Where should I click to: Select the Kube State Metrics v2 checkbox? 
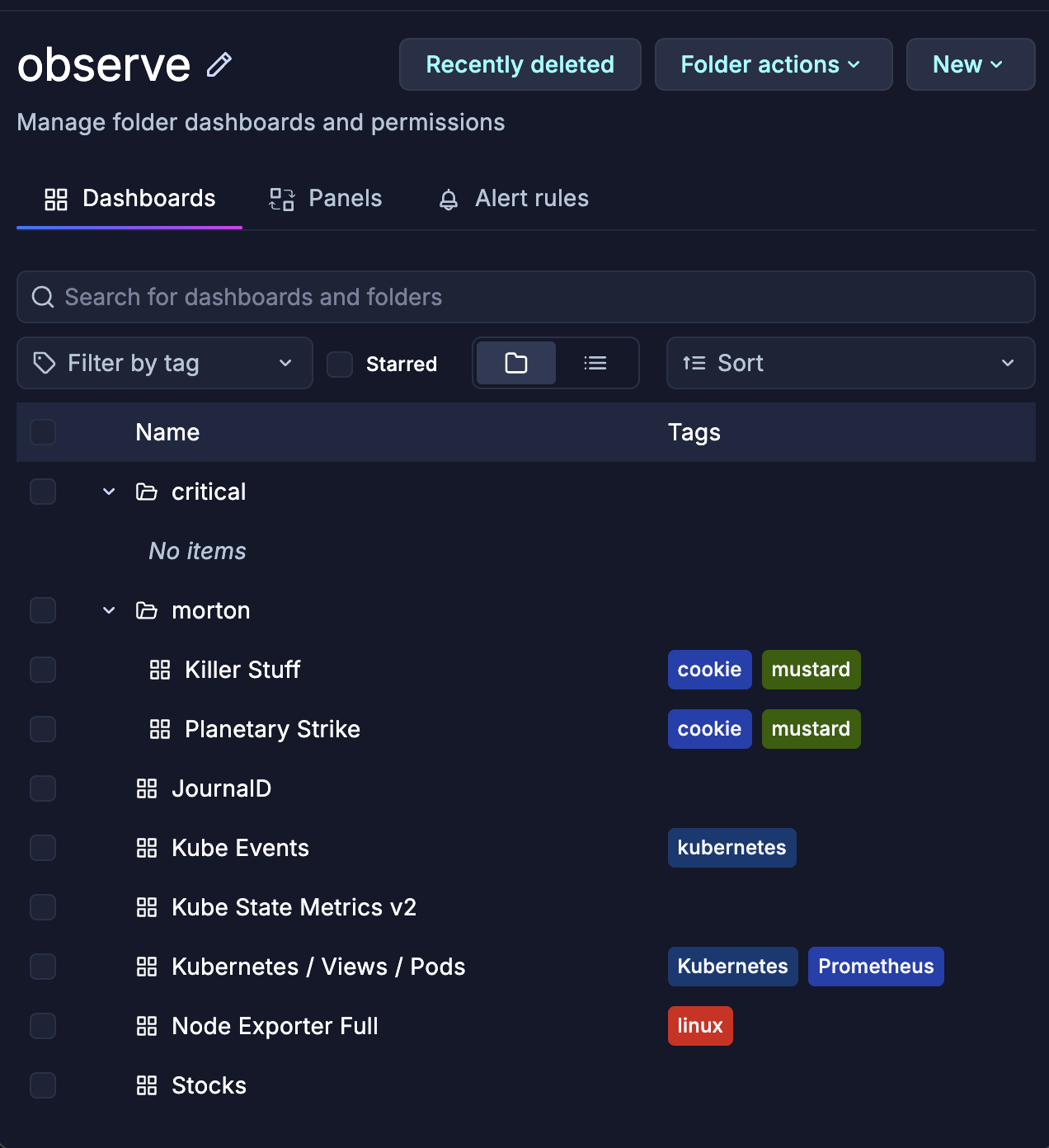point(43,907)
